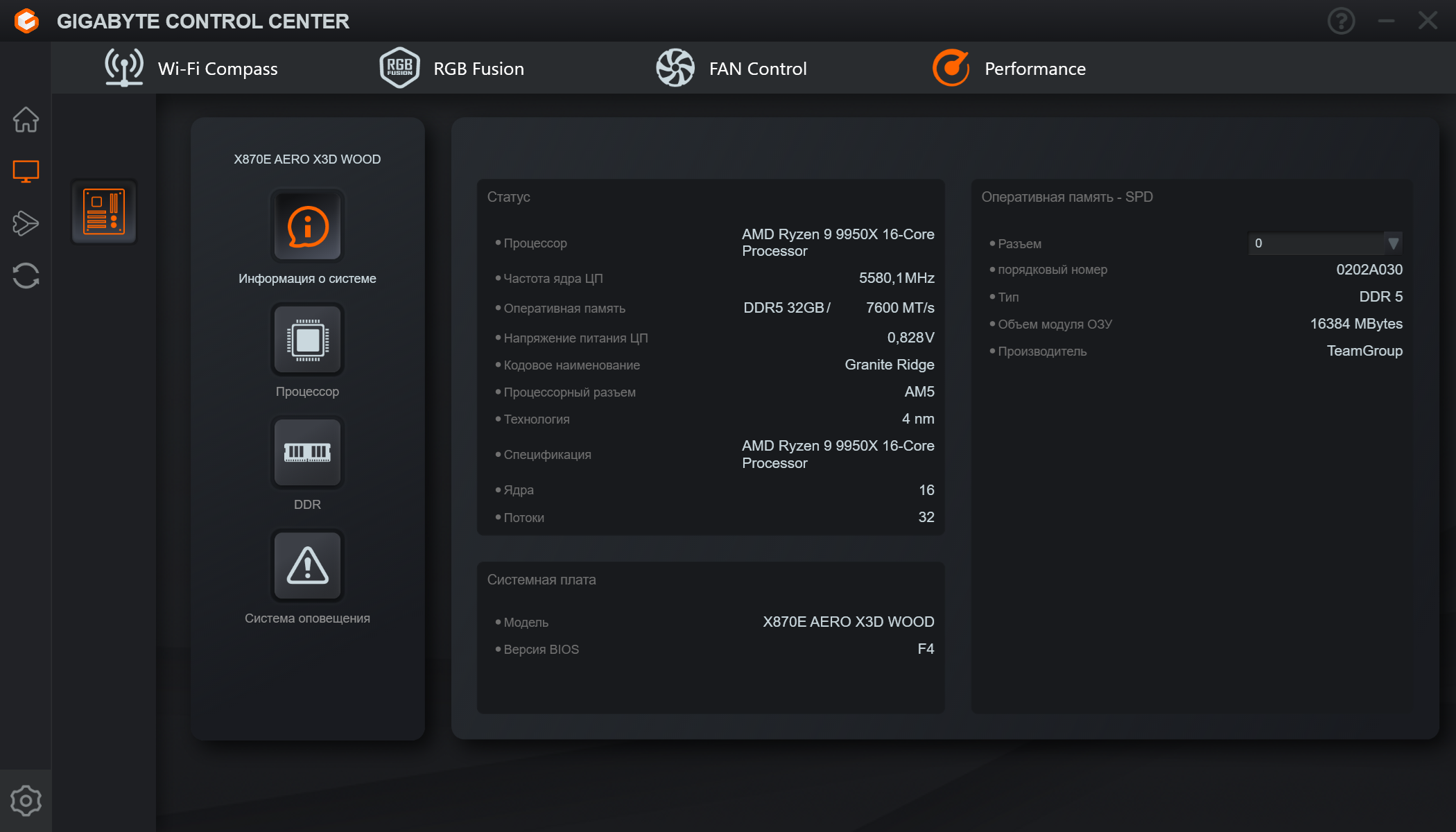Click the Система оповещения label
Viewport: 1456px width, 832px height.
click(307, 618)
